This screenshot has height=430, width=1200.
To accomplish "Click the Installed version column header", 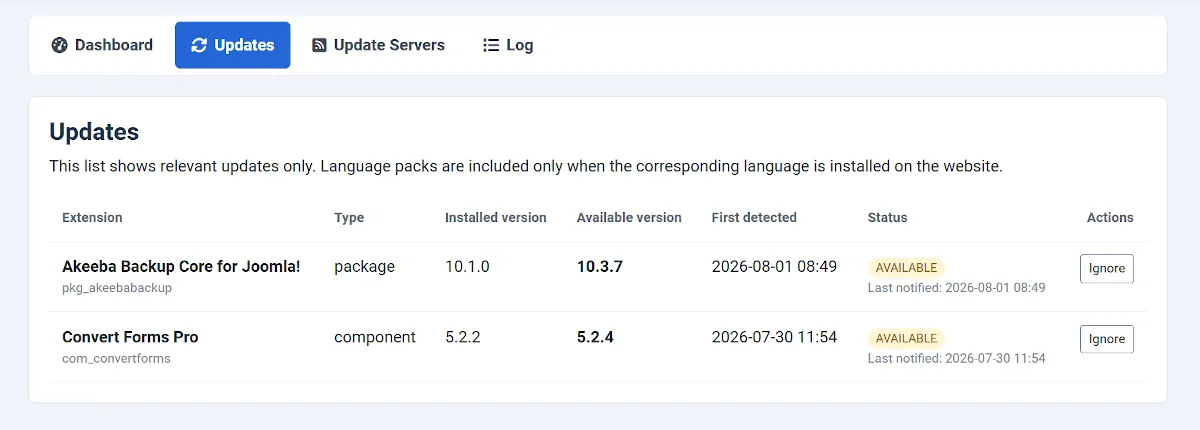I will pyautogui.click(x=496, y=217).
